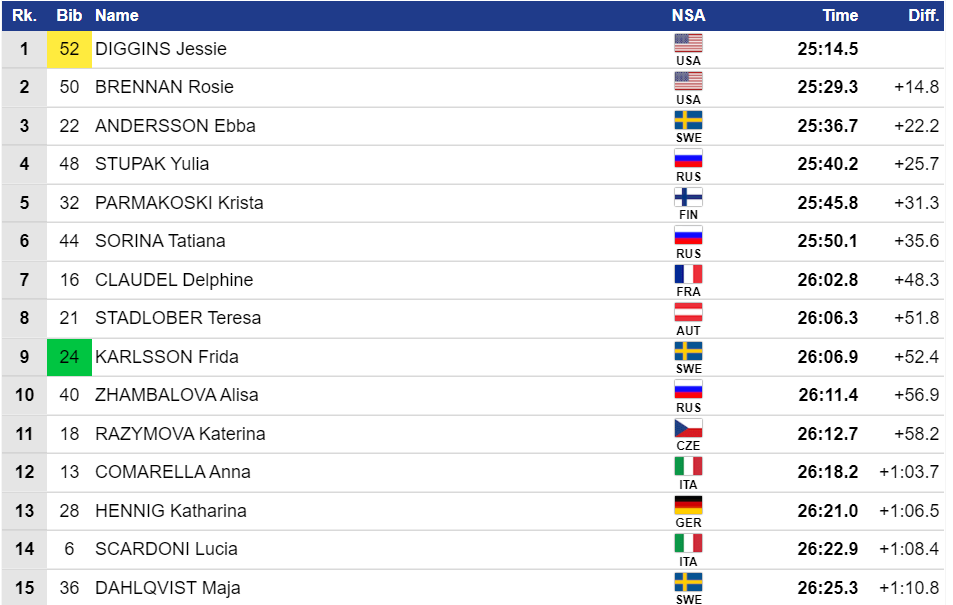953x605 pixels.
Task: Sort by the Time column header
Action: [x=840, y=15]
